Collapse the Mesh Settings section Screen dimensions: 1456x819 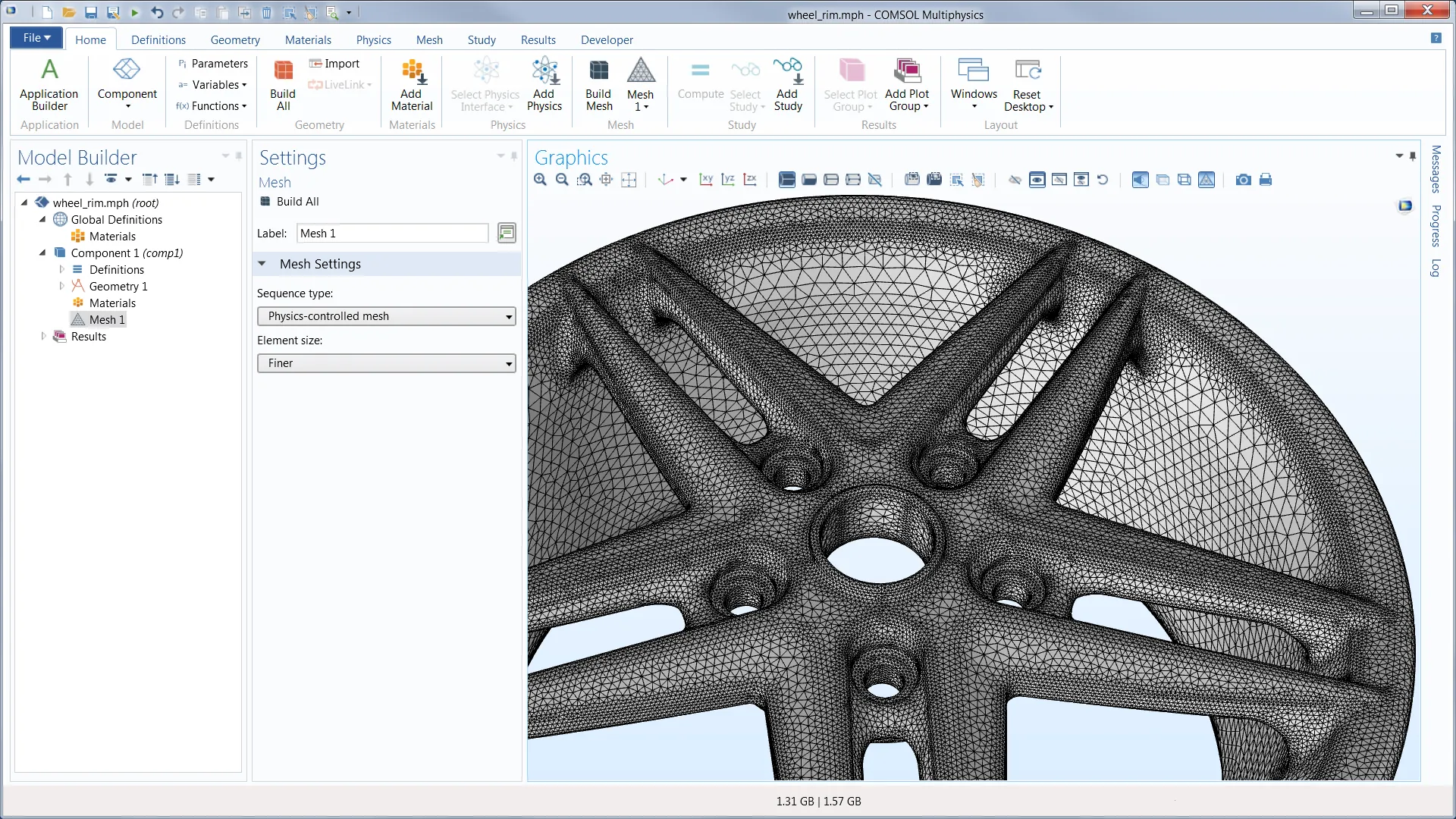coord(262,264)
